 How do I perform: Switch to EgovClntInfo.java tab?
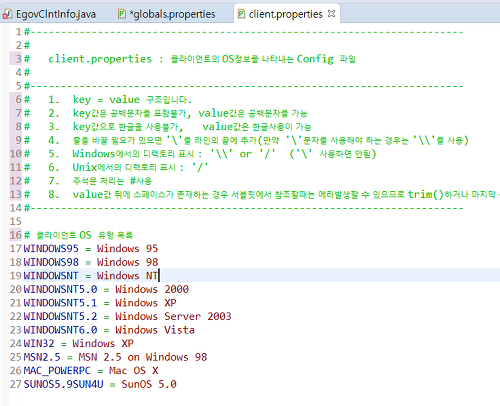click(49, 14)
